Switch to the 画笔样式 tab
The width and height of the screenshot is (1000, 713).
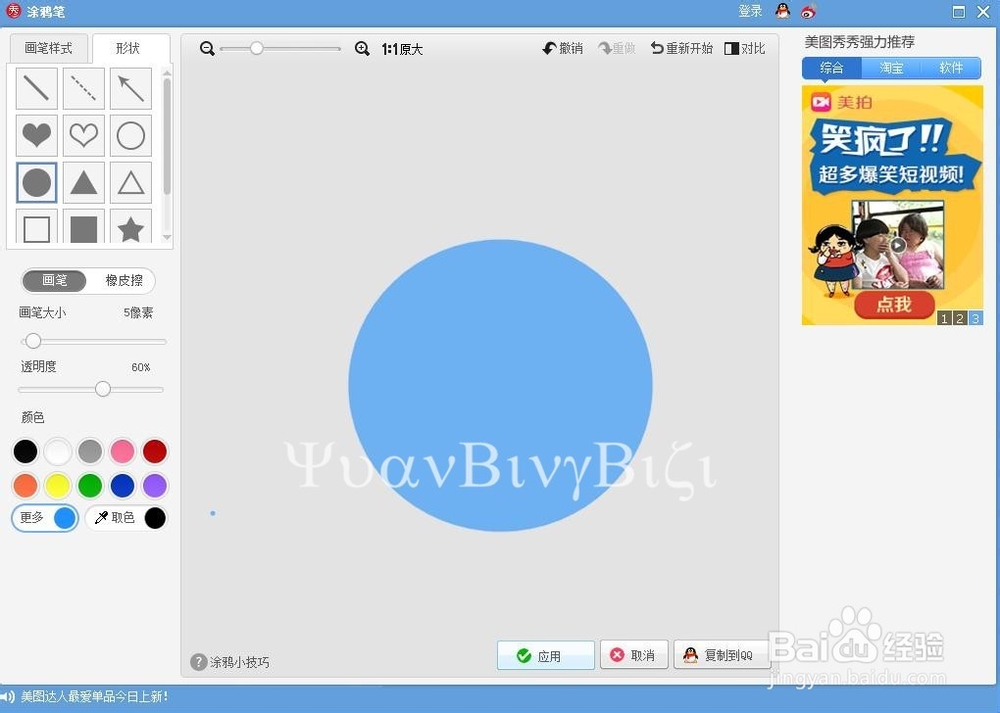(x=48, y=48)
